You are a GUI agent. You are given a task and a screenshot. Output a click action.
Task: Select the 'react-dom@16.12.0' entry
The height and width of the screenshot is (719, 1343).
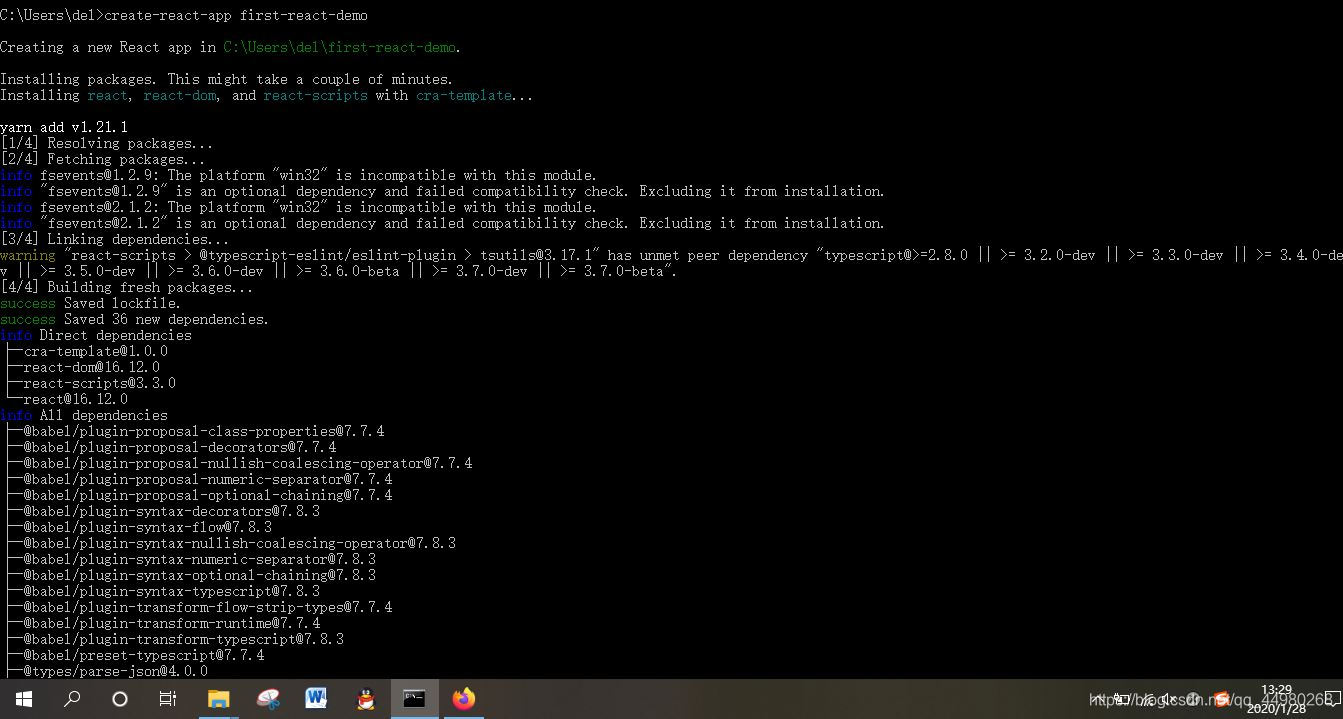click(92, 367)
